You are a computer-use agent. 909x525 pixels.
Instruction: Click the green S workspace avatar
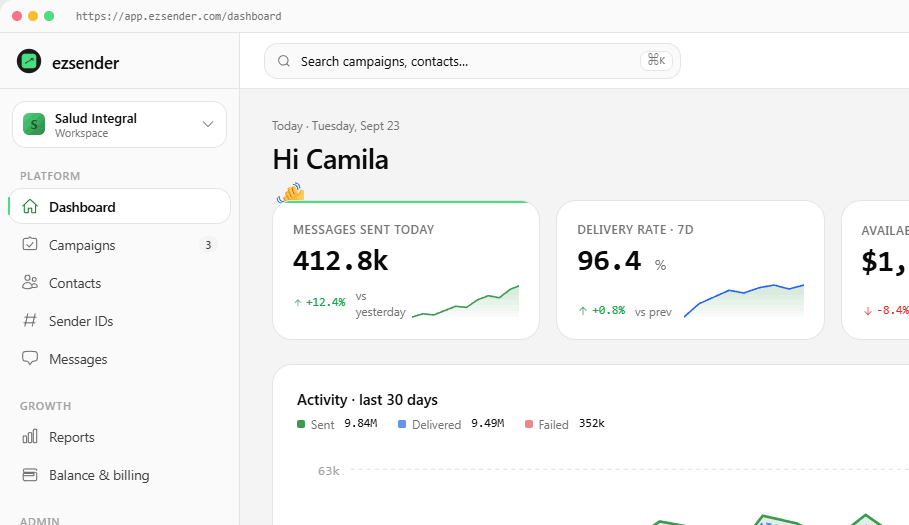tap(34, 124)
